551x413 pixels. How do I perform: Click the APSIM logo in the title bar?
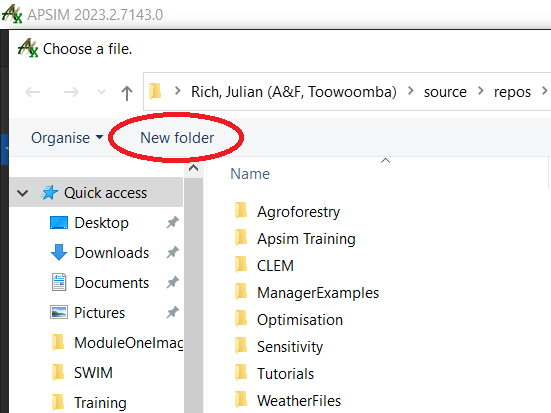12,14
